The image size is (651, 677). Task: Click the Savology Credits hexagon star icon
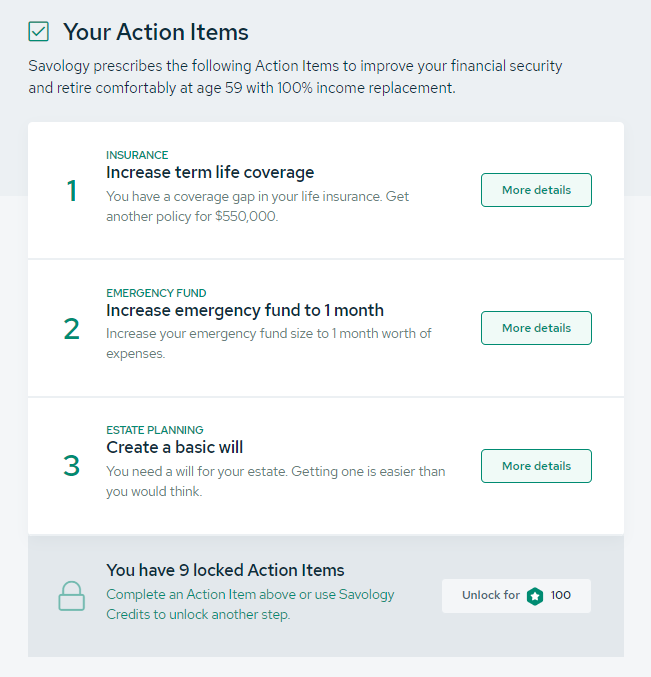click(x=535, y=596)
